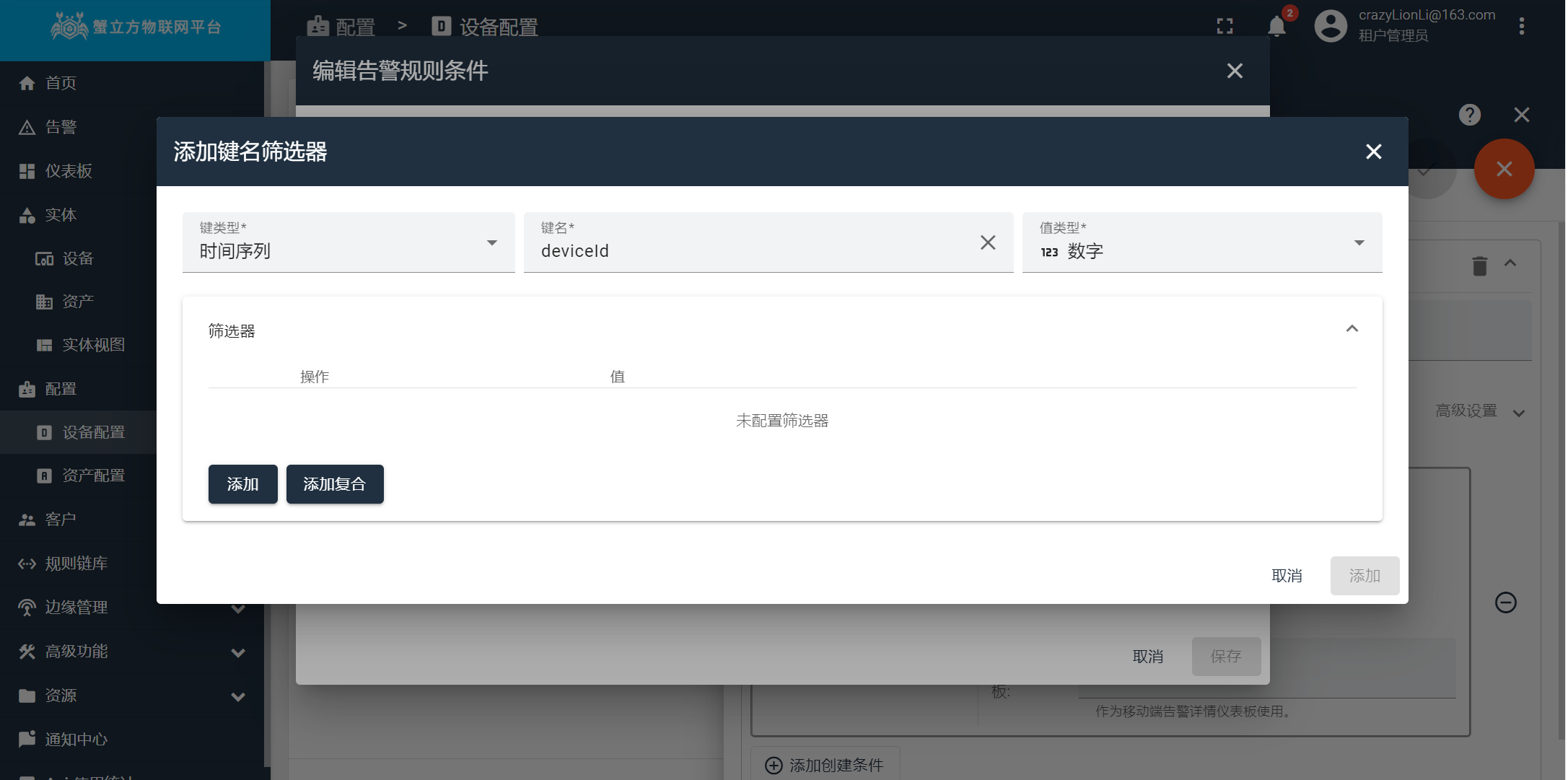Click the people icon beside 客户
Screen dimensions: 1568x780
coord(27,520)
